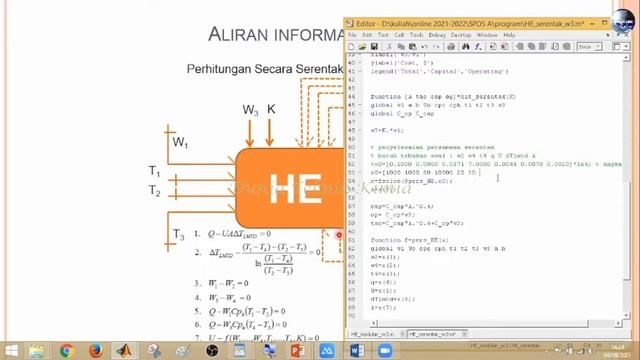
Task: Click the debug Step In icon
Action: [531, 47]
